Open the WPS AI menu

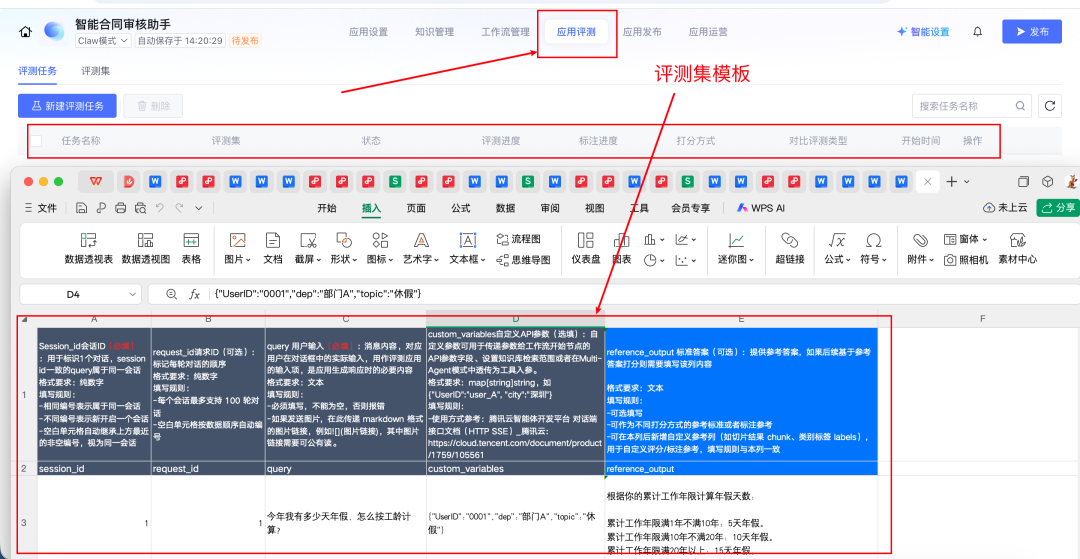point(760,208)
